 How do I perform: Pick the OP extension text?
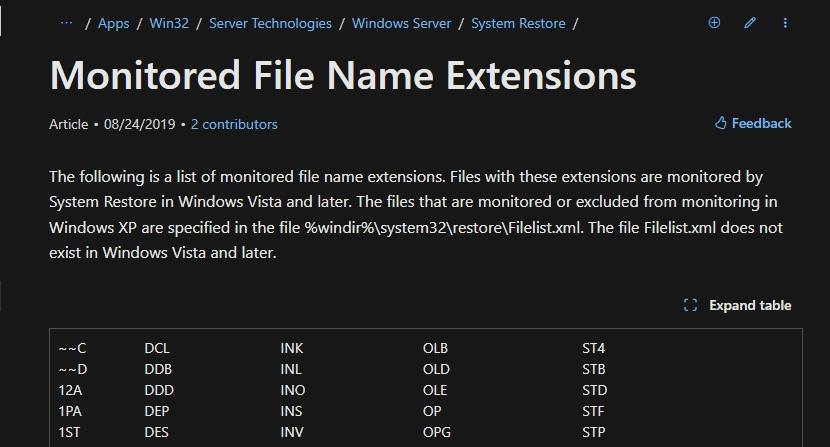pos(432,411)
